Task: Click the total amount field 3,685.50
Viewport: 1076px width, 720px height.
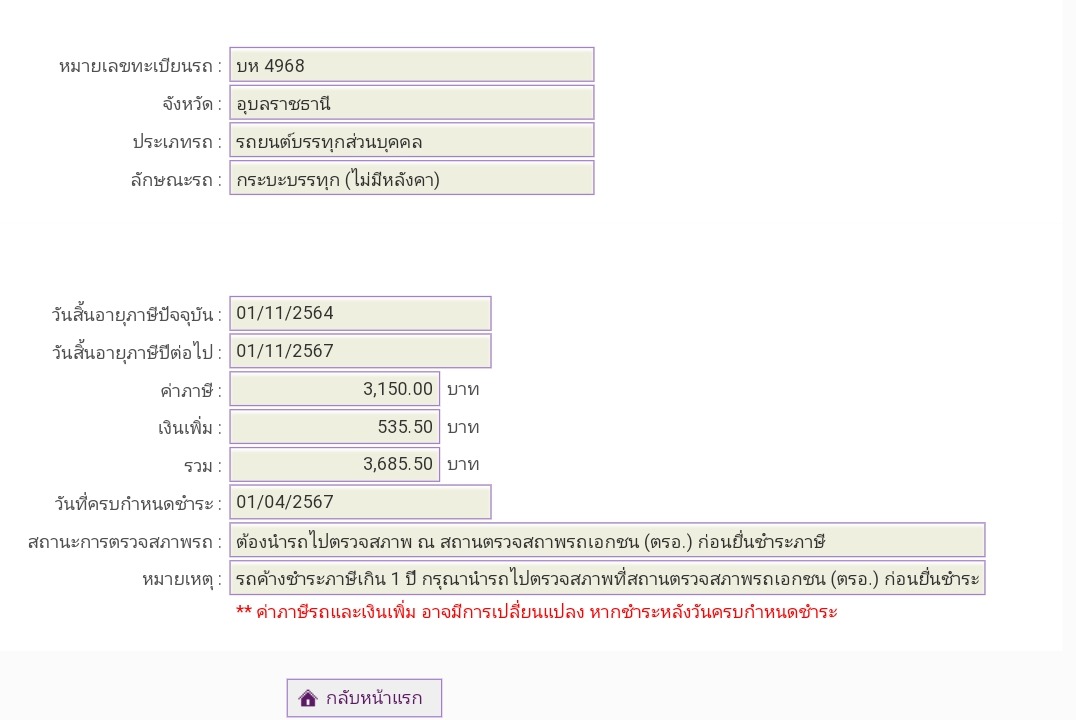Action: [334, 465]
